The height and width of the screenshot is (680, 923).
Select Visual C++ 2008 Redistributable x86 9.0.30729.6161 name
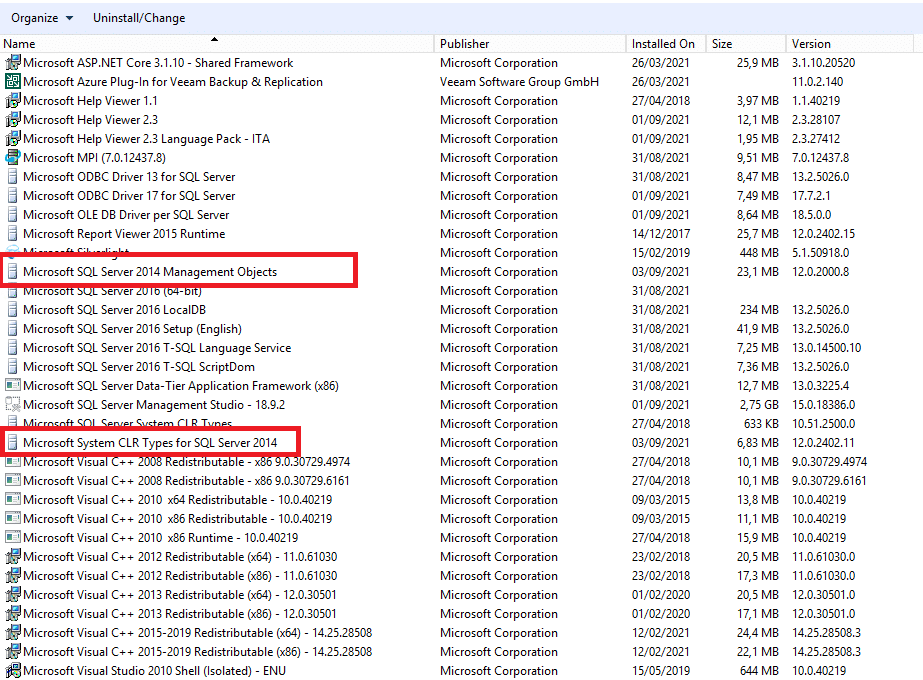pyautogui.click(x=186, y=480)
